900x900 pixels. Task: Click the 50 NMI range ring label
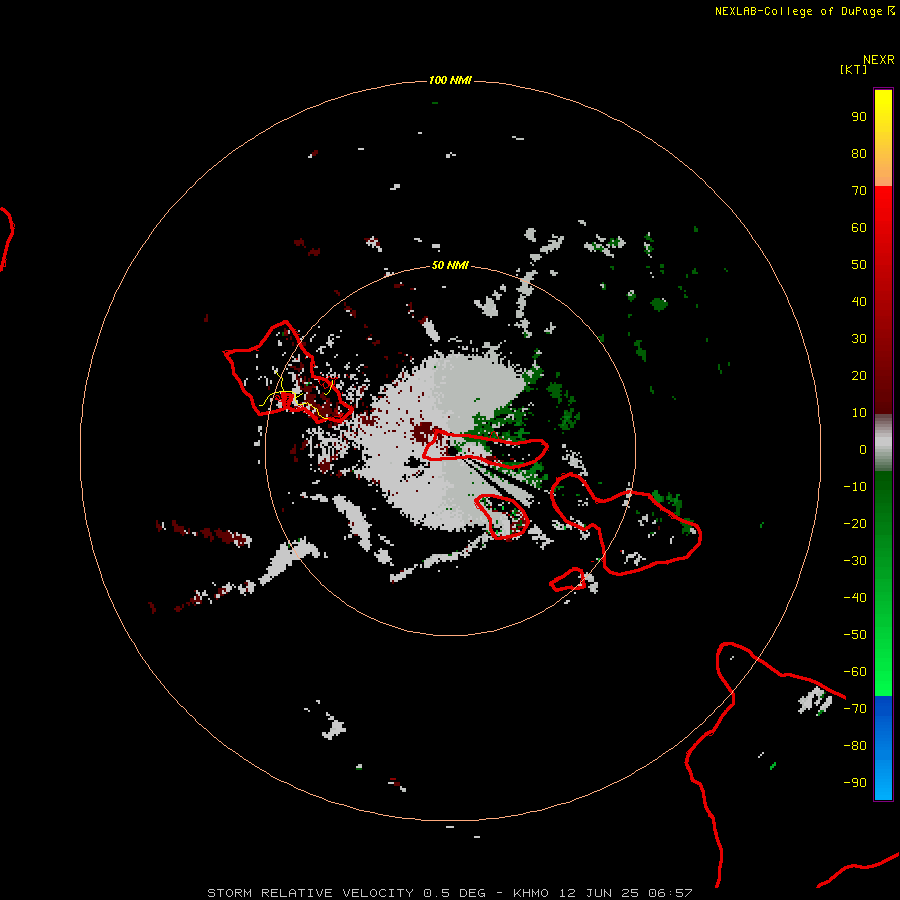(x=450, y=265)
